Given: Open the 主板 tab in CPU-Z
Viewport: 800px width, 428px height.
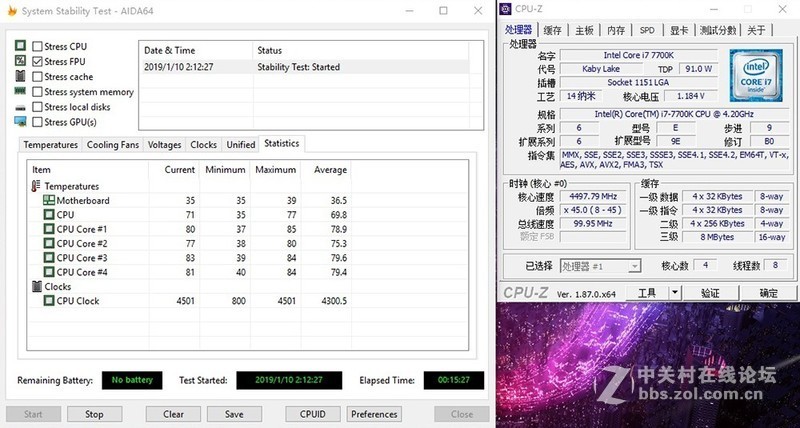Looking at the screenshot, I should (x=584, y=30).
